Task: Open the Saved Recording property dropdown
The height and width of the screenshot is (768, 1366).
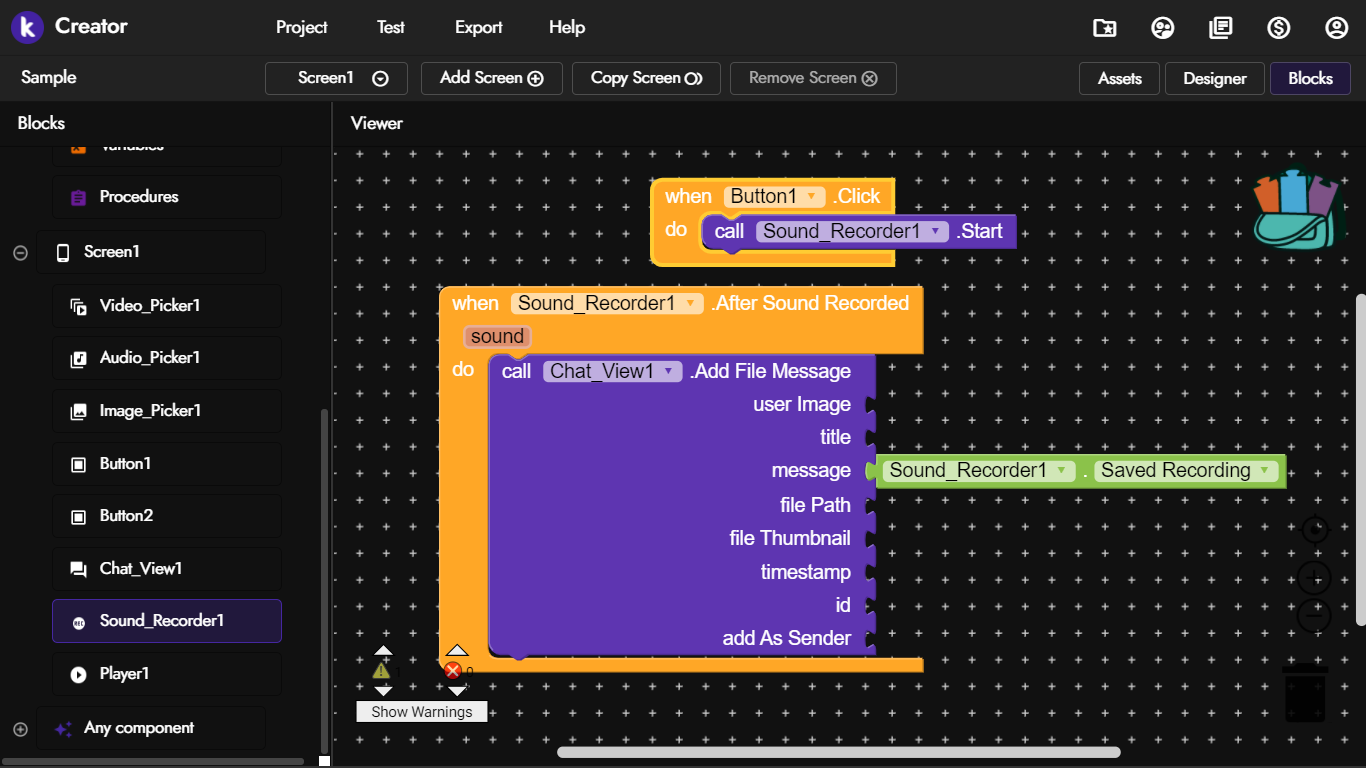Action: point(1264,470)
